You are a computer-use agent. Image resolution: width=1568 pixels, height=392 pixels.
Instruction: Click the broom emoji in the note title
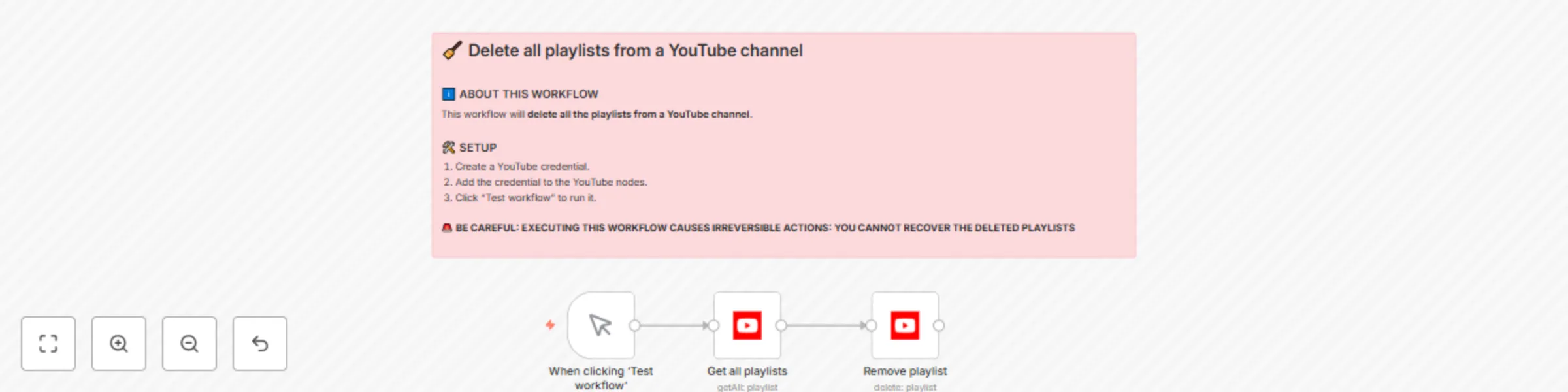tap(452, 50)
